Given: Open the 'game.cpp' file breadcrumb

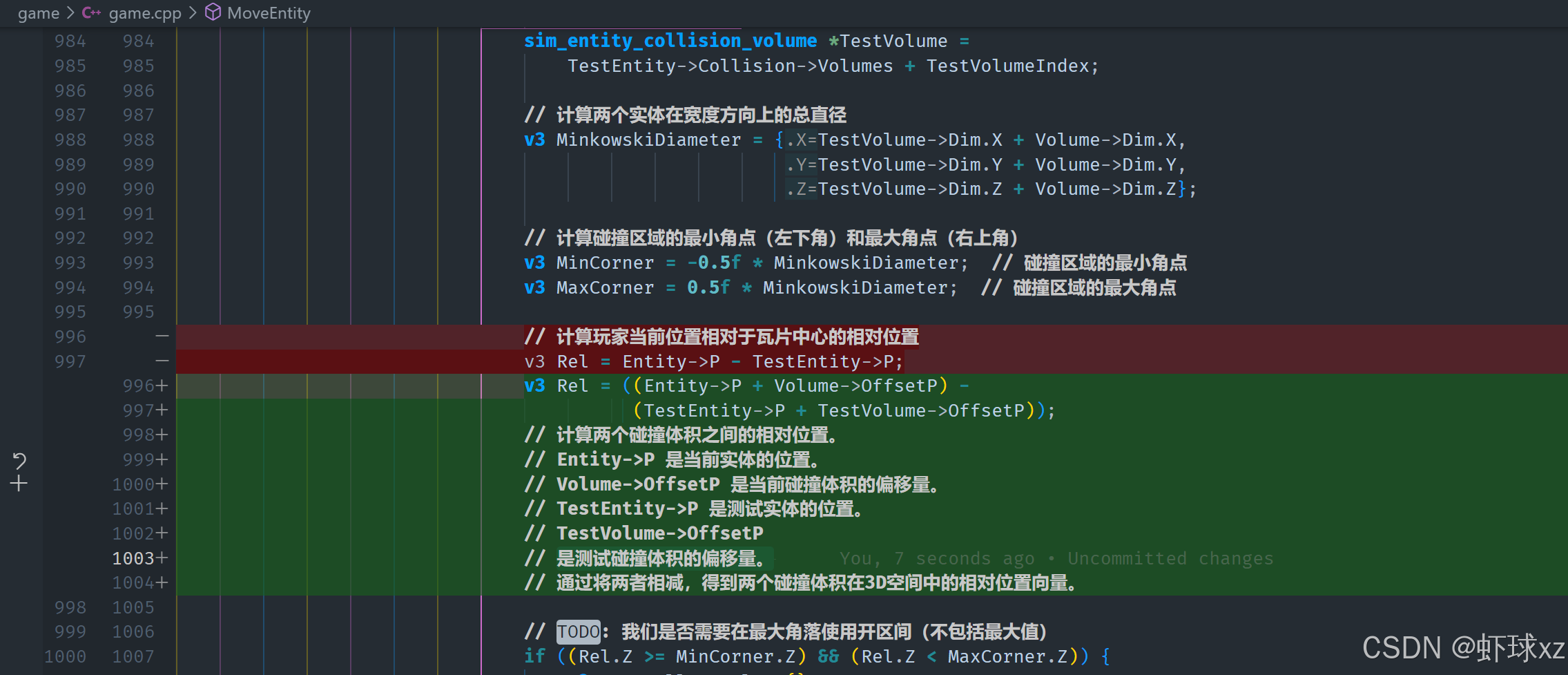Looking at the screenshot, I should coord(145,13).
